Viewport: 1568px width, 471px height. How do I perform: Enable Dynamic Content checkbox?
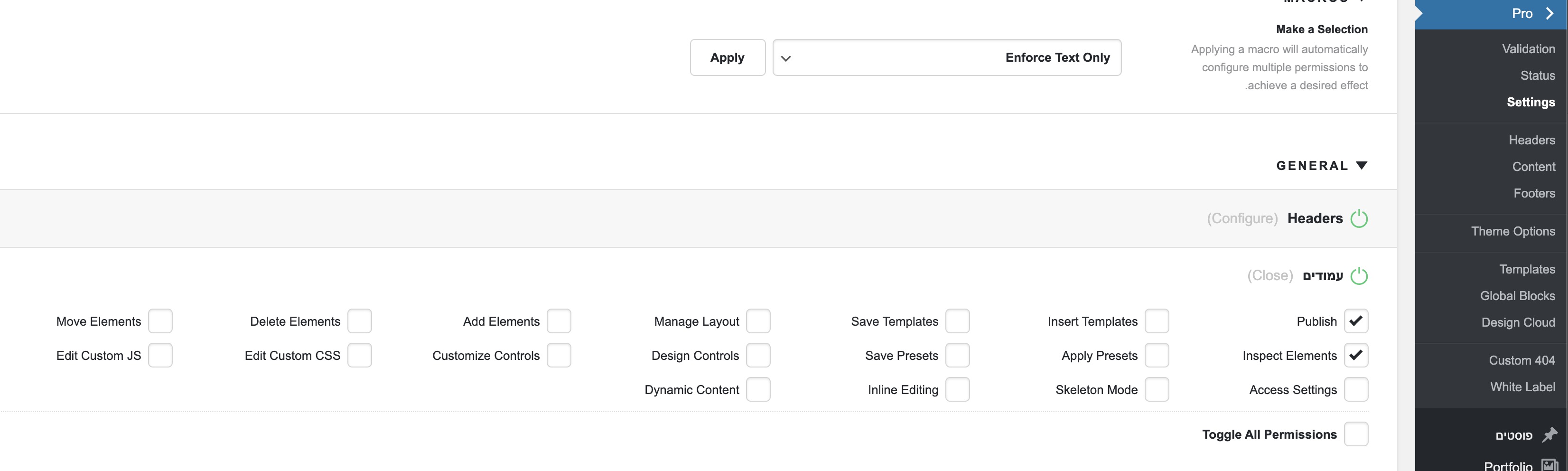tap(758, 389)
